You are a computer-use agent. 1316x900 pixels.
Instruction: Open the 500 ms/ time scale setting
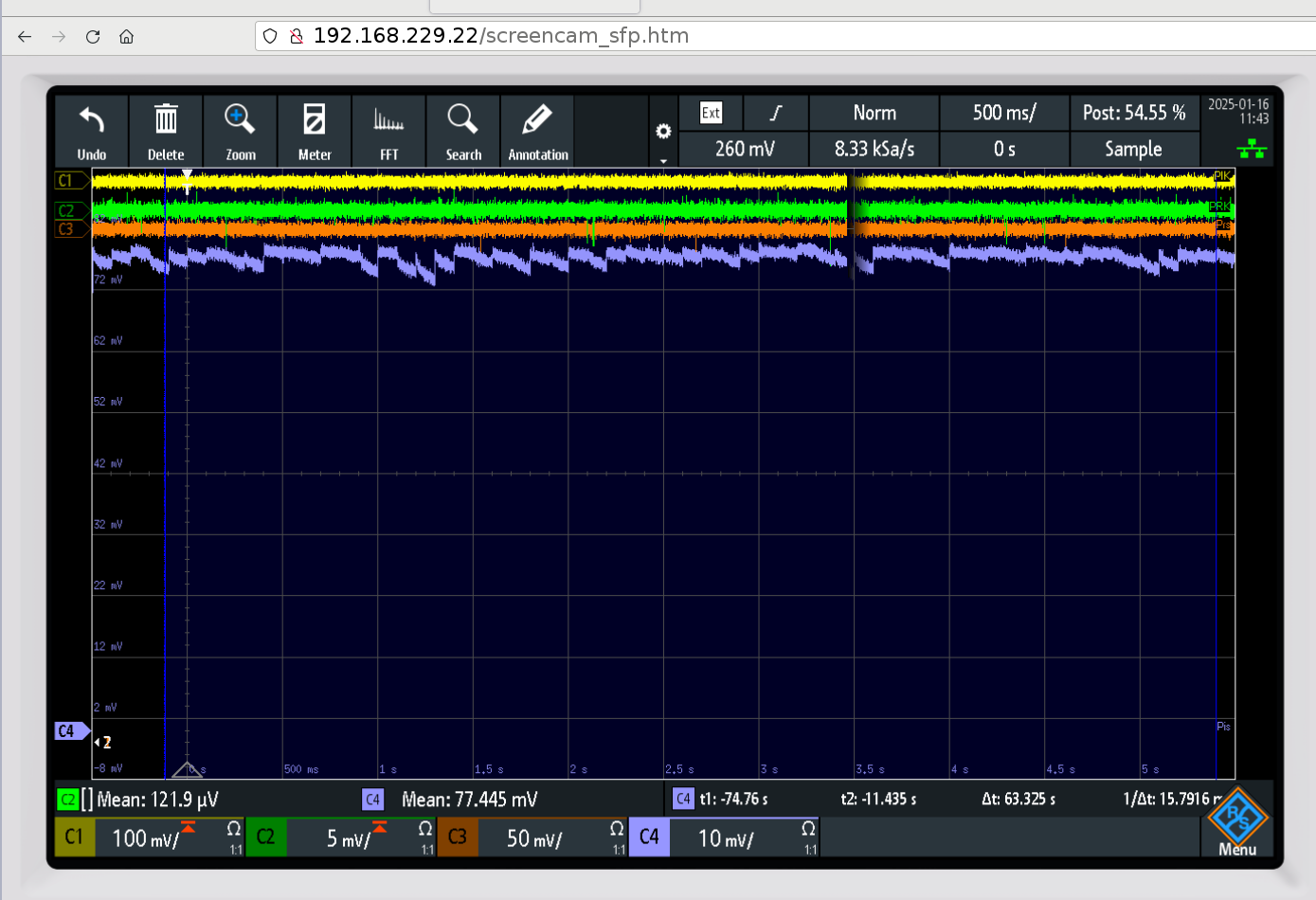[1003, 113]
